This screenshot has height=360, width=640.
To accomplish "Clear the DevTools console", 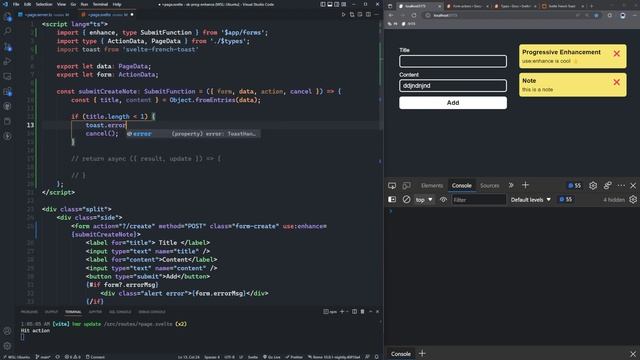I will [x=406, y=200].
